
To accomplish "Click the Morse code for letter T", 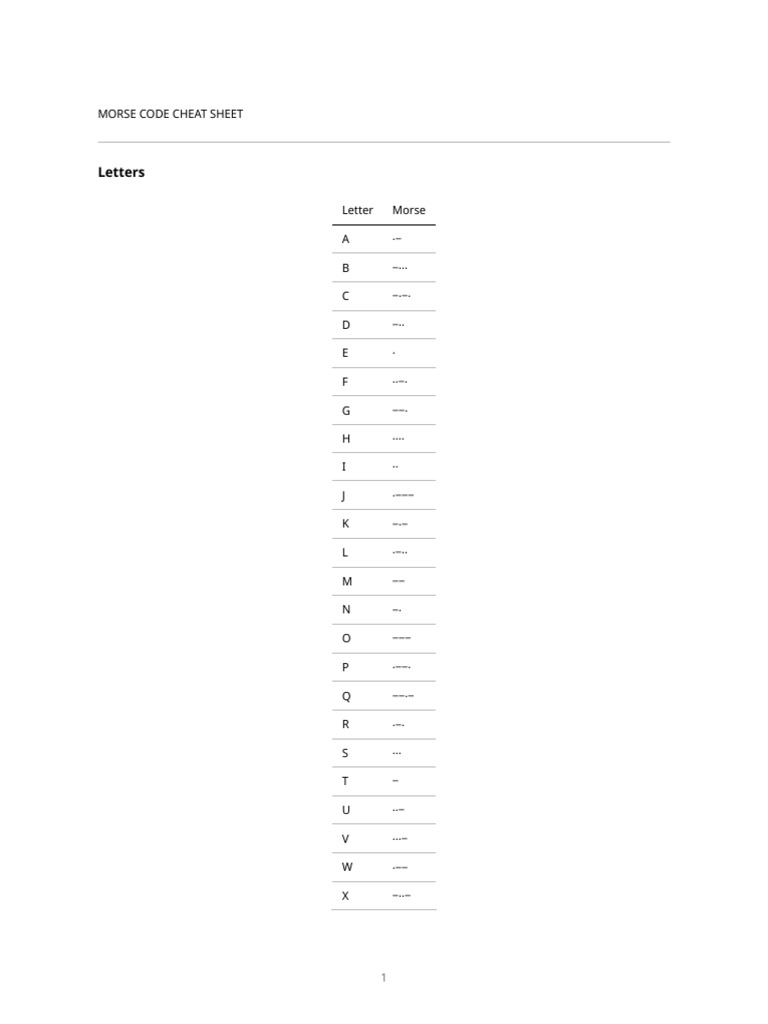I will [x=396, y=781].
